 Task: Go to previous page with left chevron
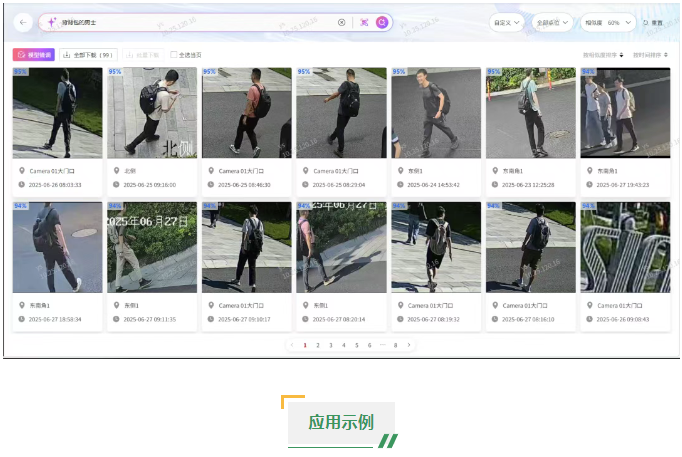tap(292, 345)
